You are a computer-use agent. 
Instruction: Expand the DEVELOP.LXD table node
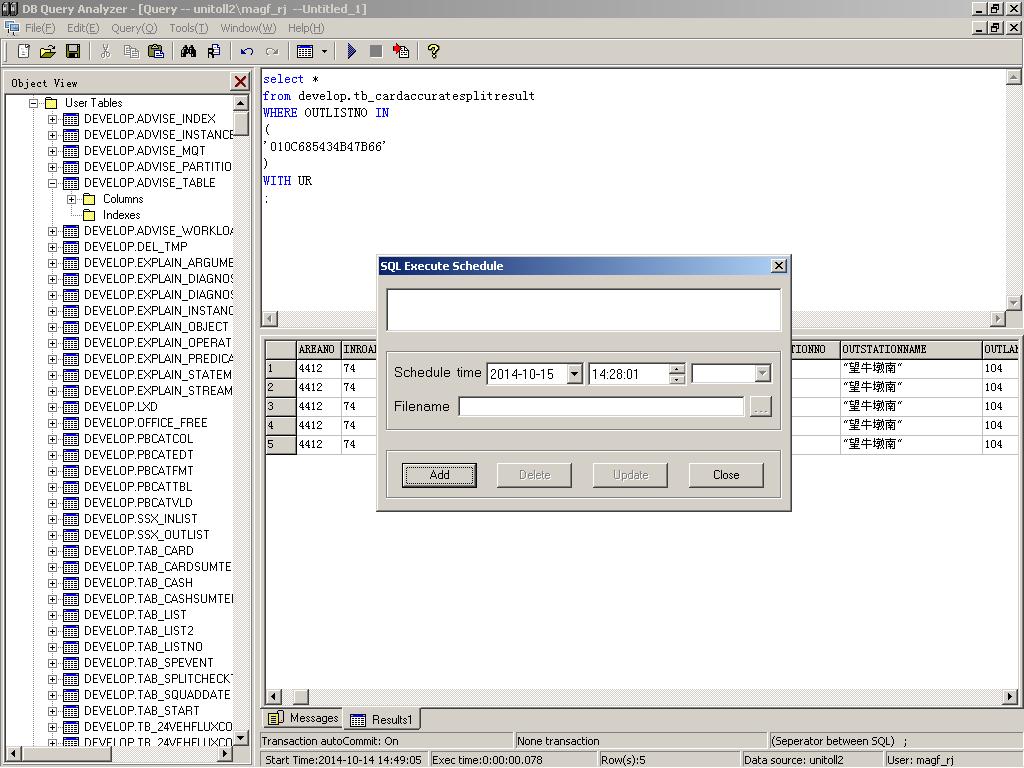tap(52, 407)
